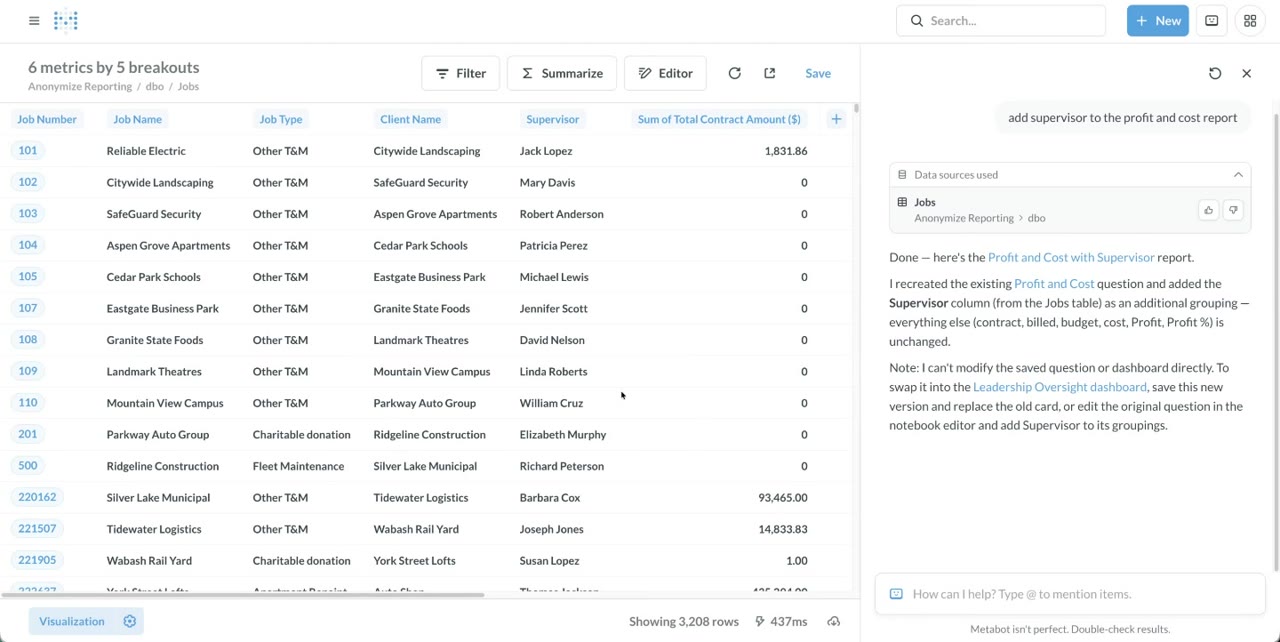Open Job Type column header menu
Viewport: 1280px width, 642px height.
pyautogui.click(x=280, y=119)
